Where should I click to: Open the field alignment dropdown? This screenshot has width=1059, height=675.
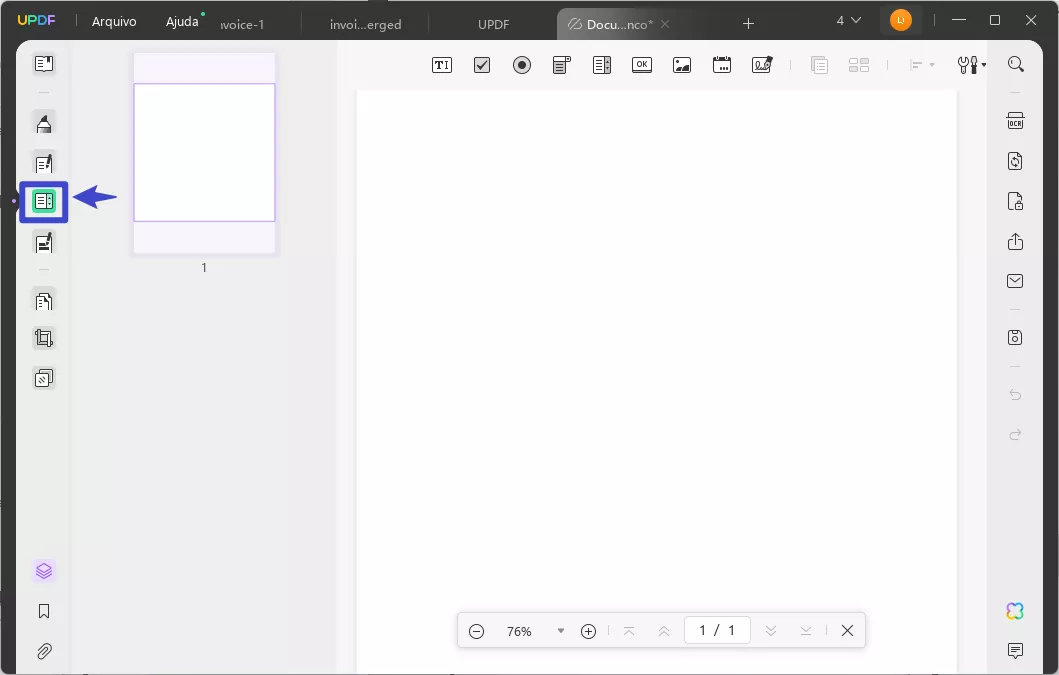click(918, 65)
